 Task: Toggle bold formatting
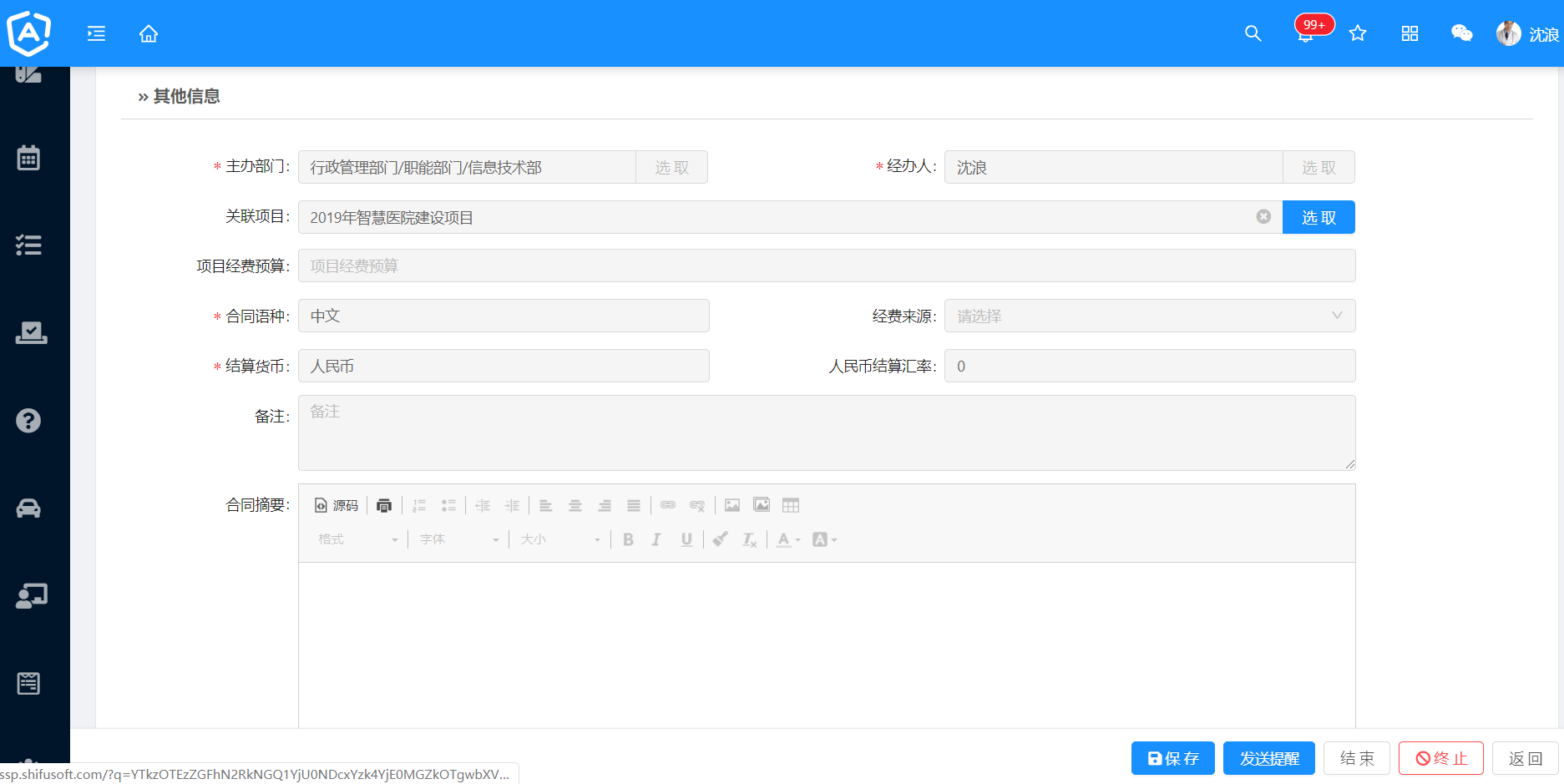[628, 539]
